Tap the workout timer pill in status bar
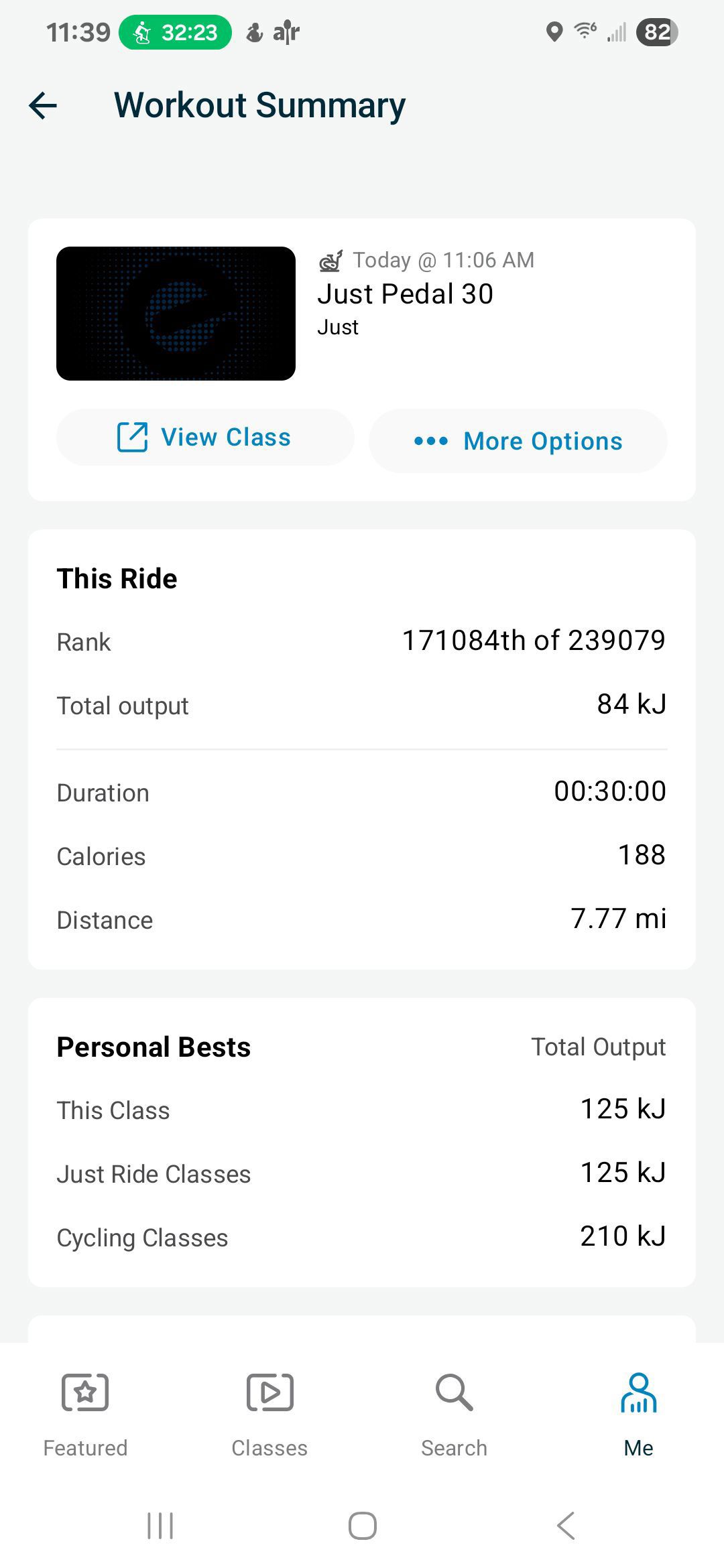 175,32
